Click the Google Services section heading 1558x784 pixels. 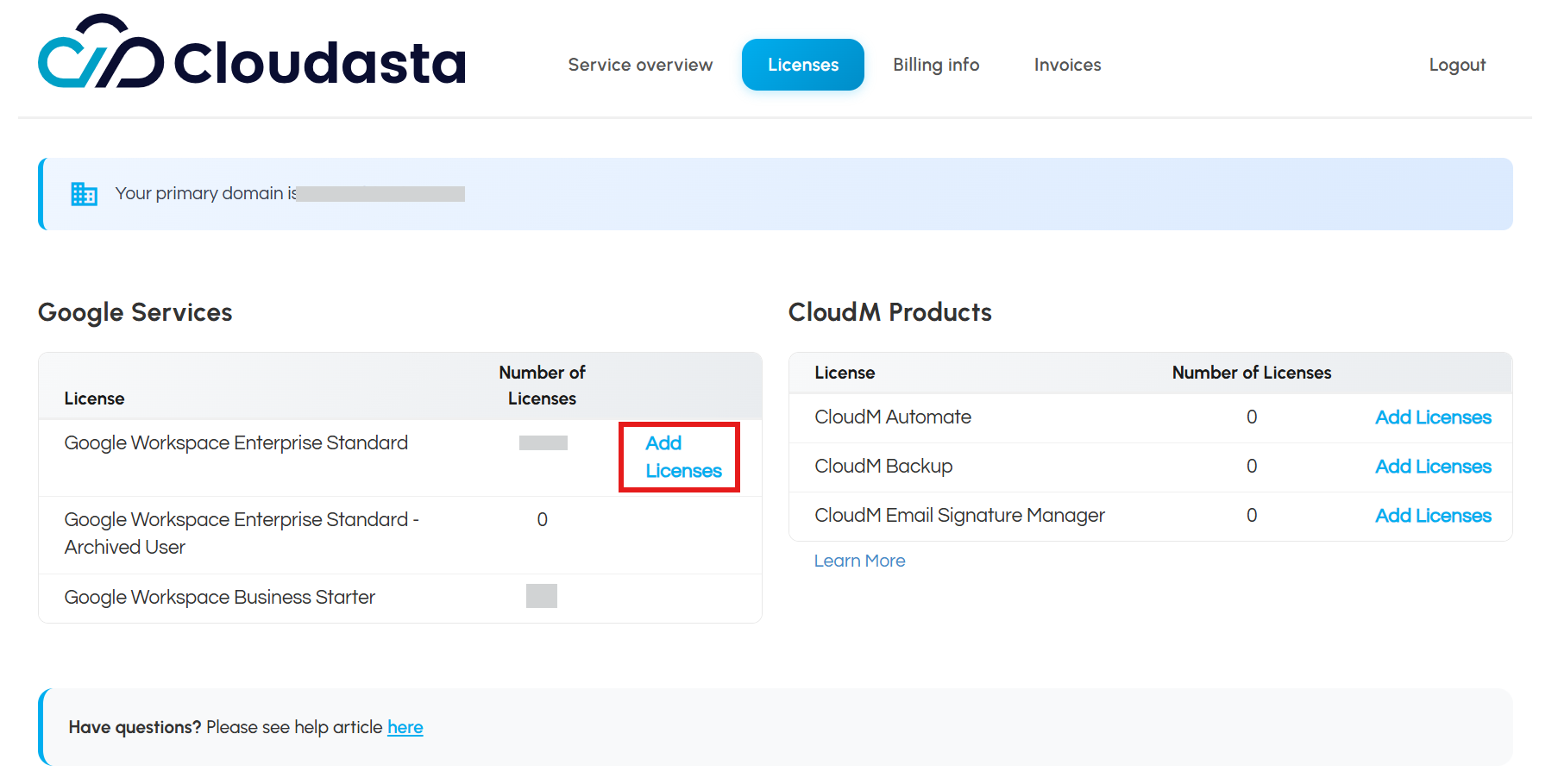tap(135, 312)
